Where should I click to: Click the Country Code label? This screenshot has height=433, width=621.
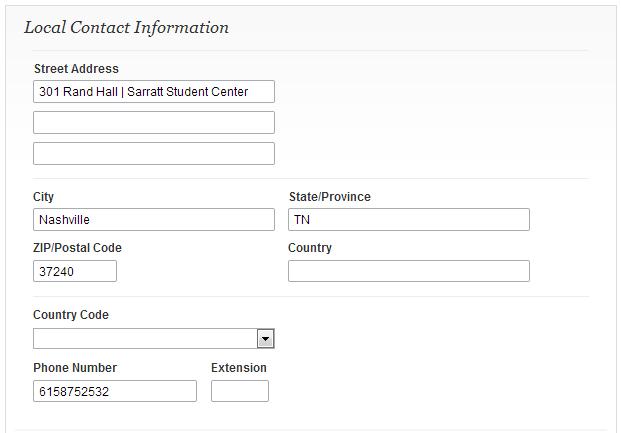tap(71, 315)
